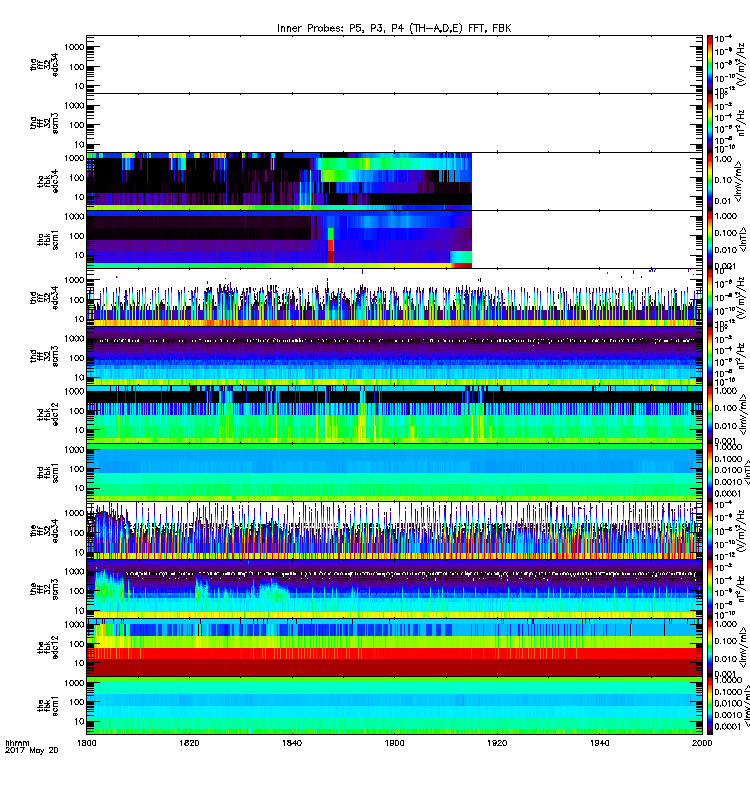Click the the fff 32 edc34 spectrogram
The height and width of the screenshot is (800, 750).
click(x=394, y=531)
